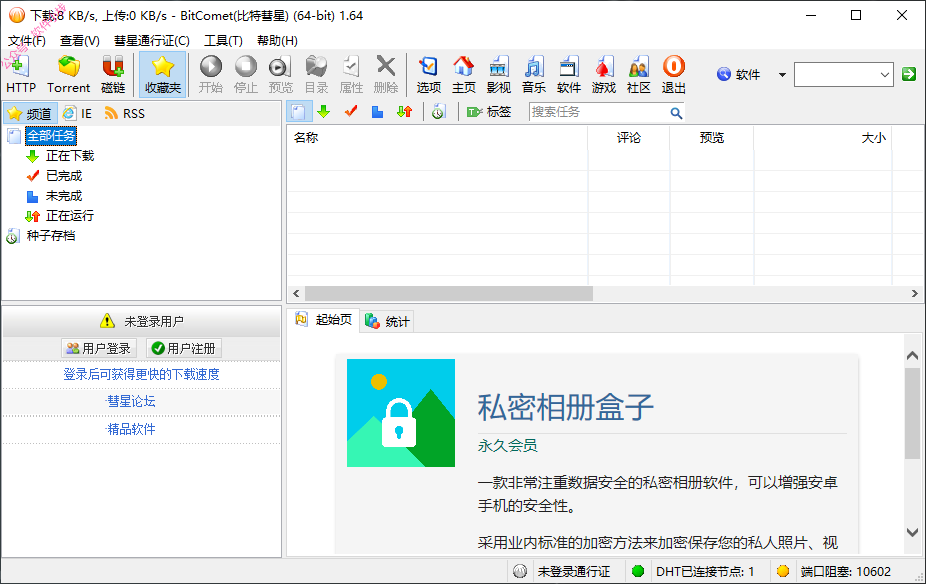Open the 目录 folder toolbar icon
The height and width of the screenshot is (584, 926).
tap(316, 74)
